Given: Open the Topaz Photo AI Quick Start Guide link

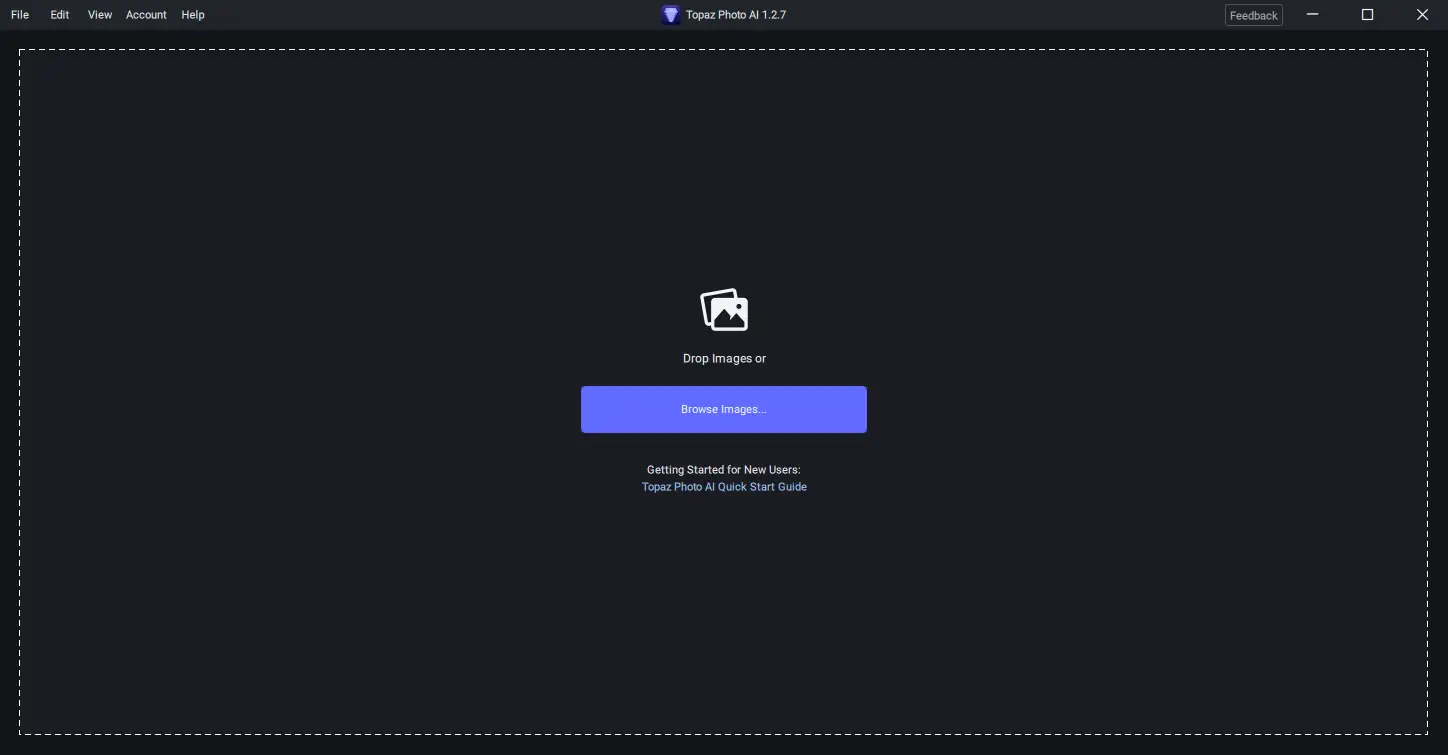Looking at the screenshot, I should tap(724, 487).
